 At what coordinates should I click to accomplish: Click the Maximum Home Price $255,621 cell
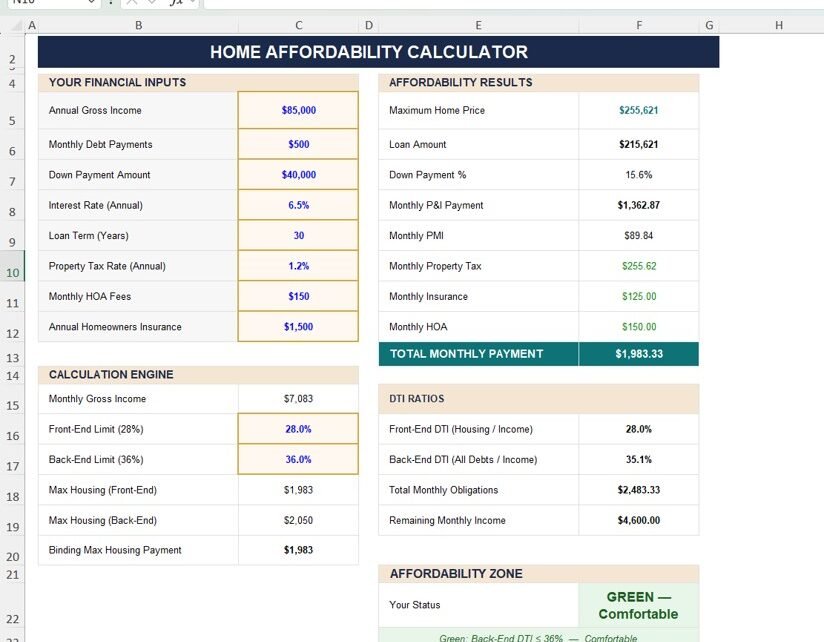[x=638, y=111]
